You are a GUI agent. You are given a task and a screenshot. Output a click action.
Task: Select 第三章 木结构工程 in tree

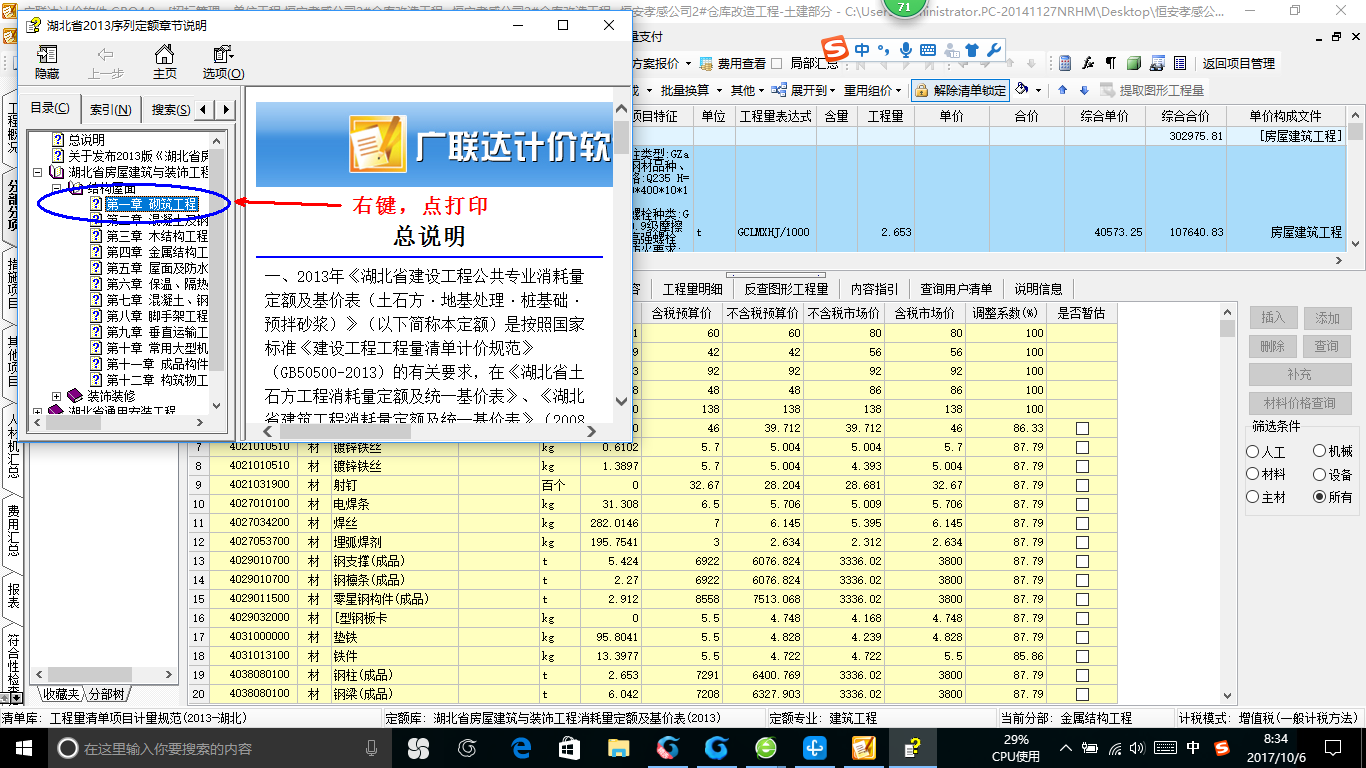click(157, 236)
